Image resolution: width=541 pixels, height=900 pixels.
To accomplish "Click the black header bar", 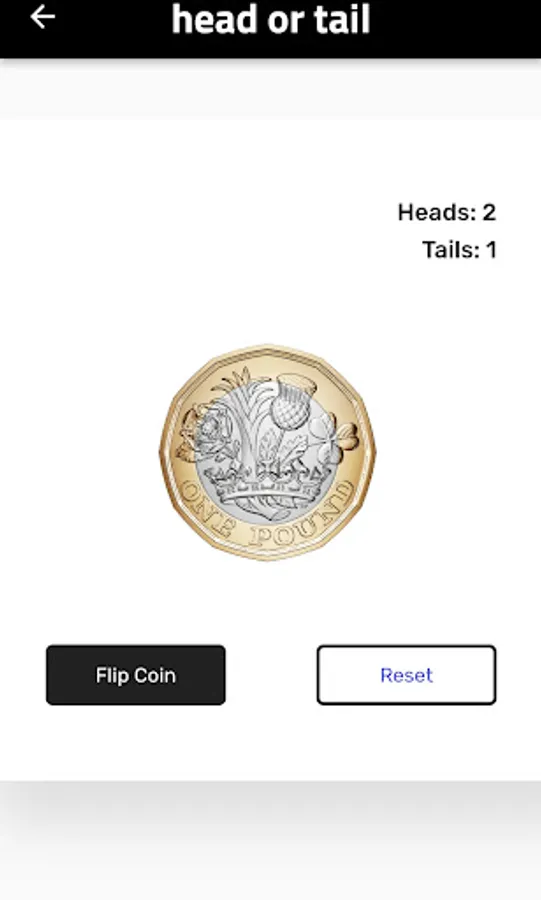I will (x=270, y=29).
